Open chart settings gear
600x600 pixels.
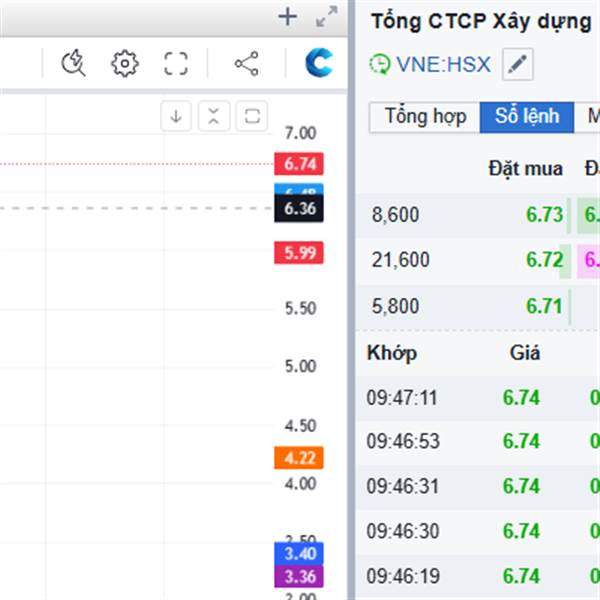coord(125,64)
